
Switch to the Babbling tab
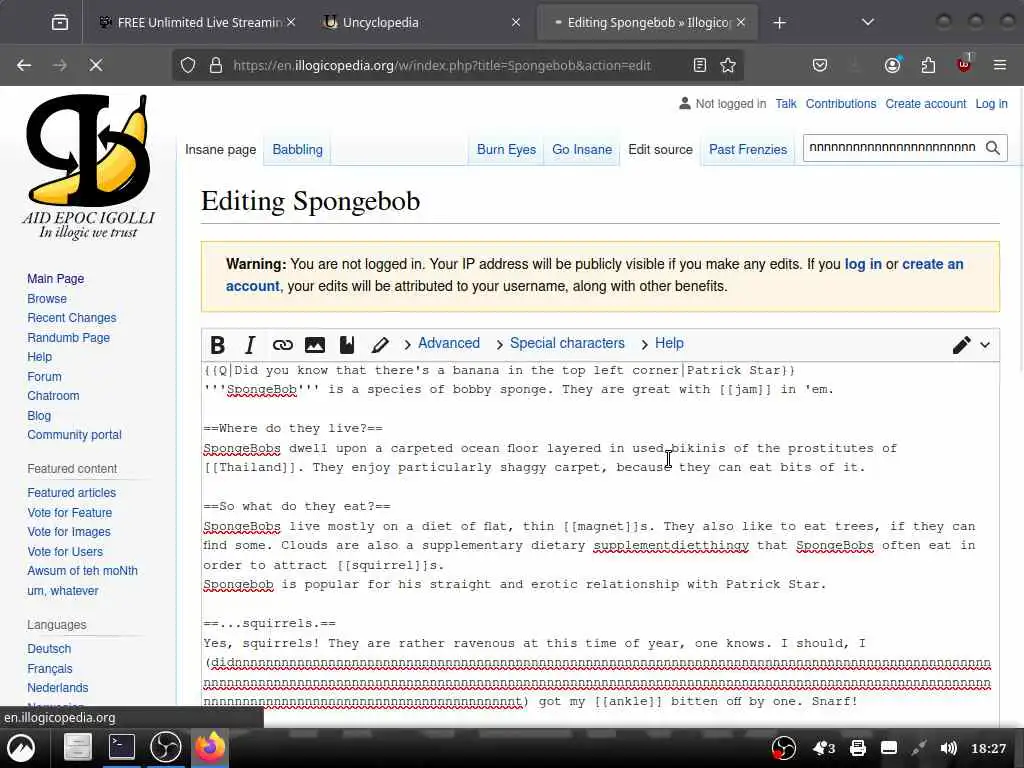[x=297, y=150]
